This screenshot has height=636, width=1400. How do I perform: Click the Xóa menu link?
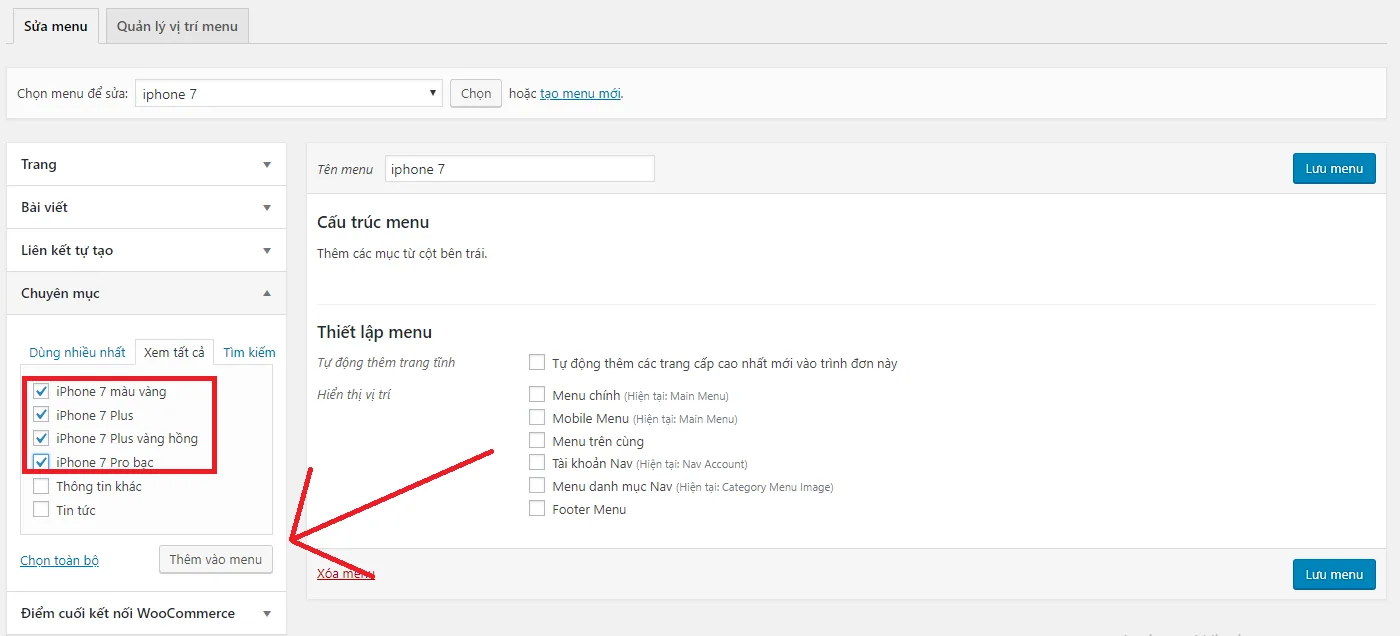click(x=346, y=573)
